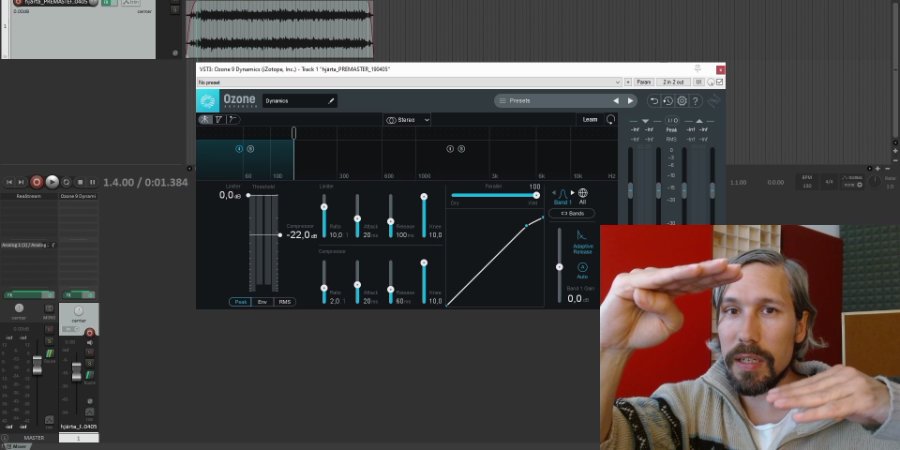Click the Limiter Ratio slider
Image resolution: width=900 pixels, height=450 pixels.
pos(324,216)
